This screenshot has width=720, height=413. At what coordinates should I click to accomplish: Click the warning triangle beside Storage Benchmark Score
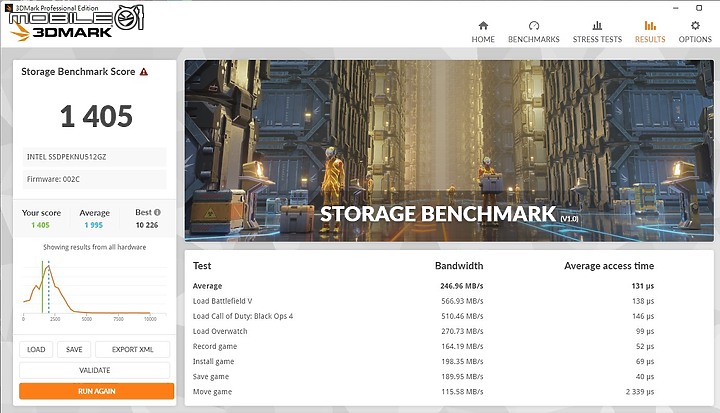144,72
